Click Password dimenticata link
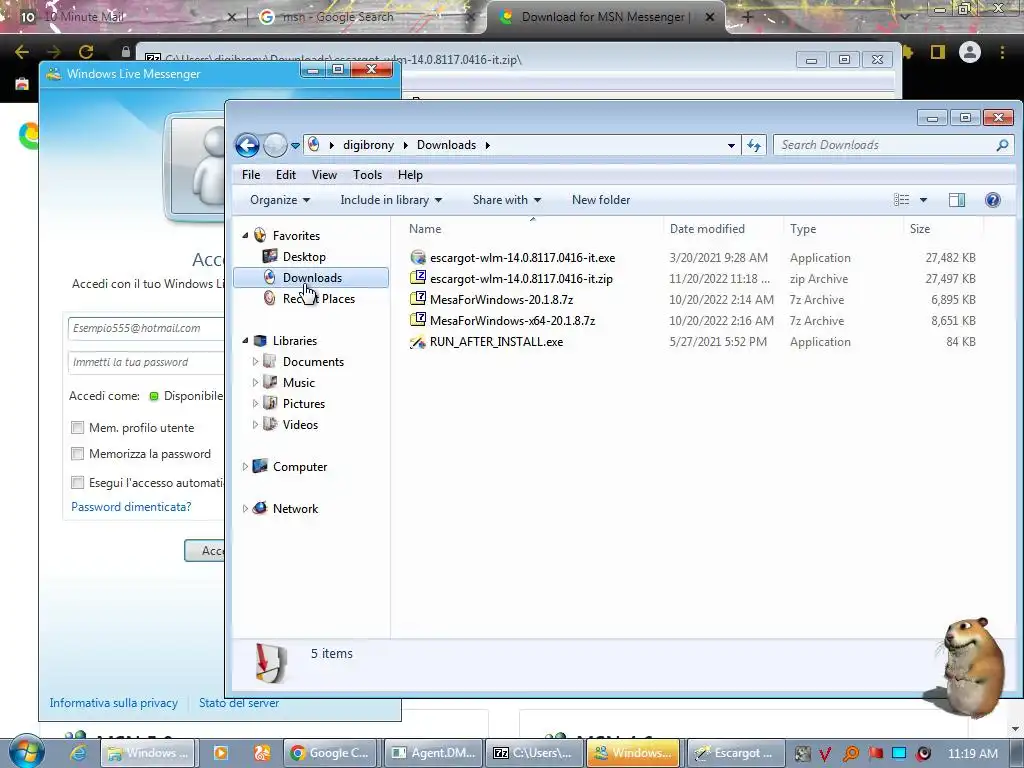The height and width of the screenshot is (768, 1024). (131, 507)
